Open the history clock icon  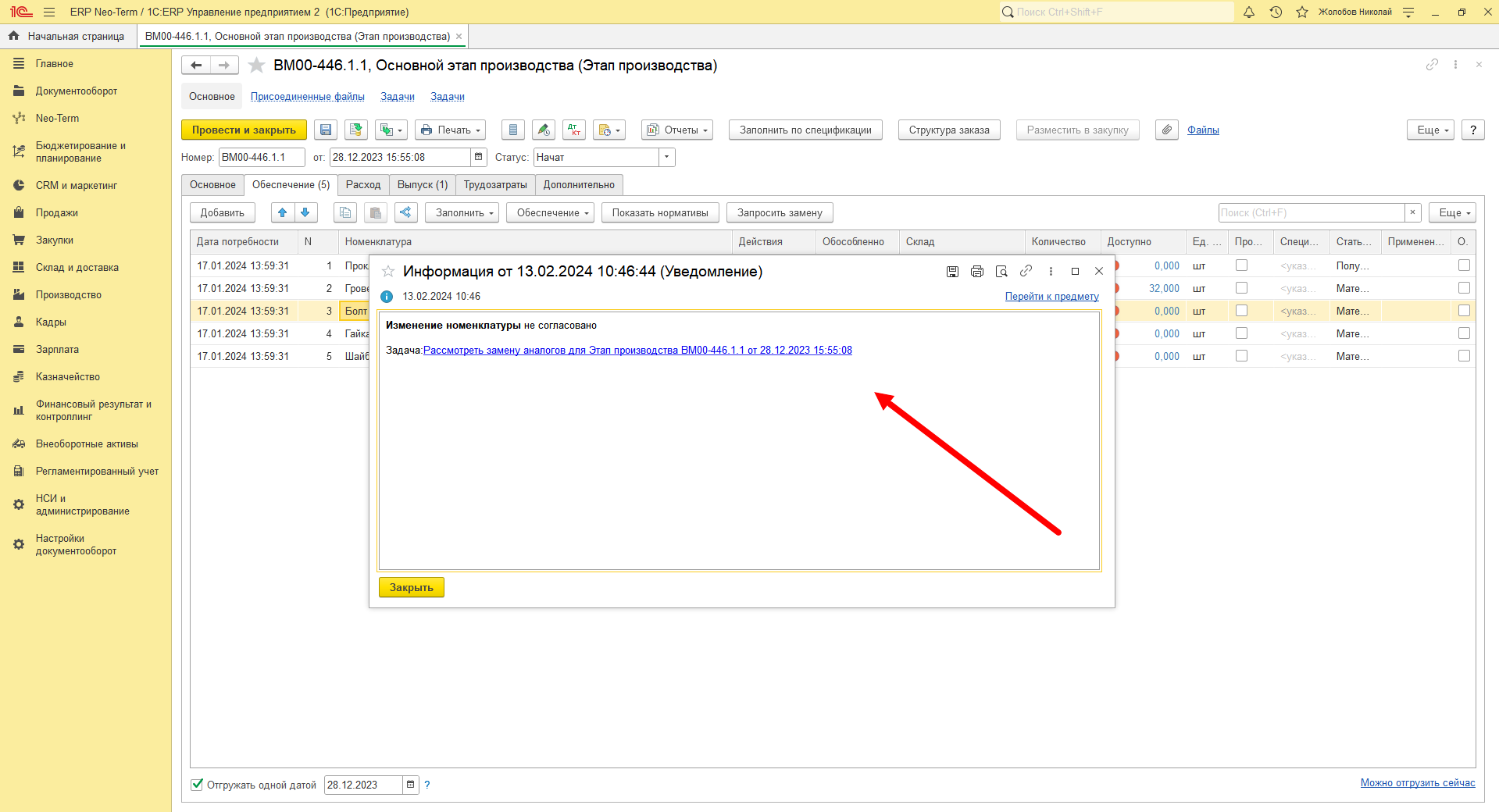pyautogui.click(x=1276, y=12)
